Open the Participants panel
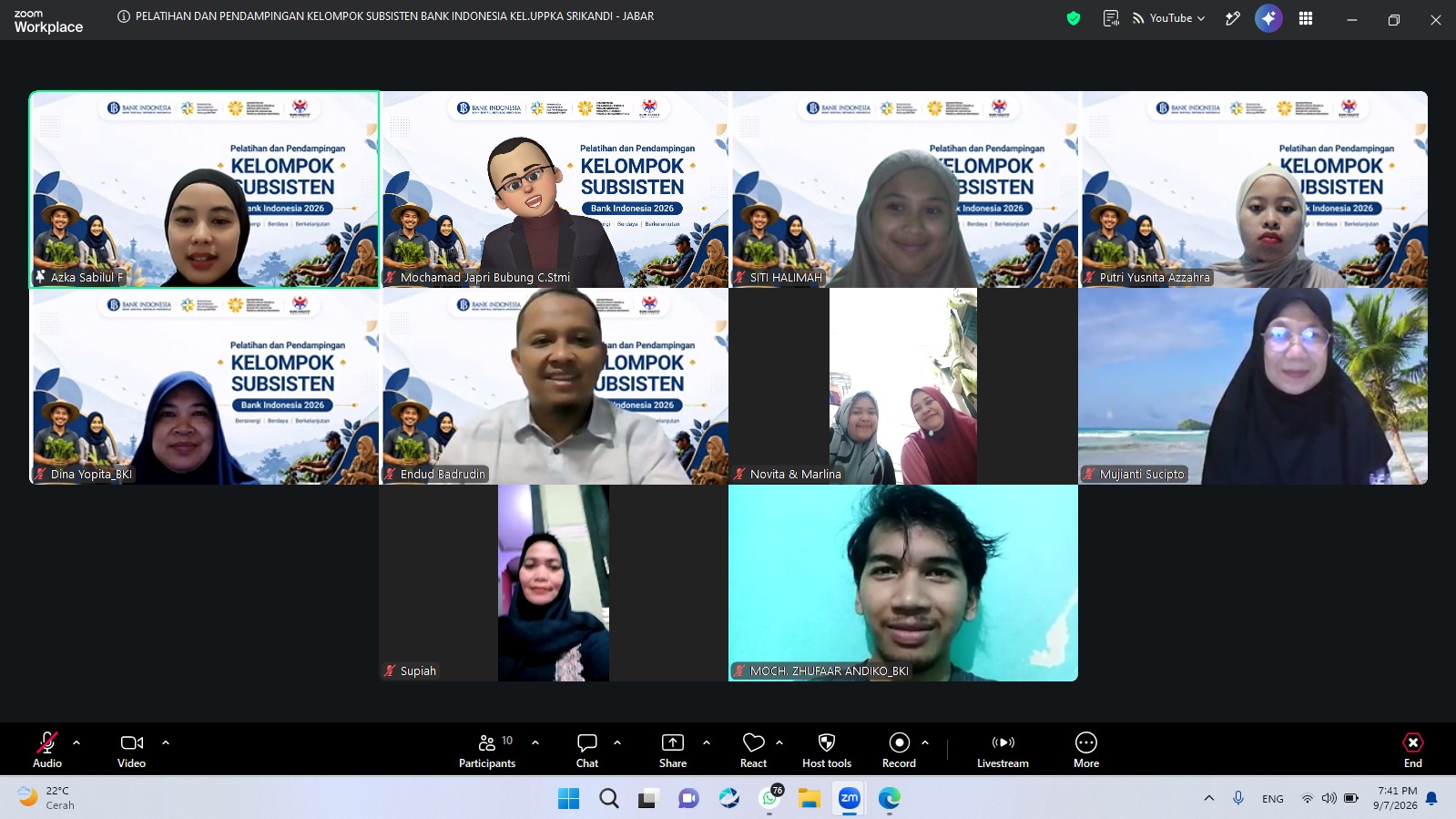The height and width of the screenshot is (819, 1456). coord(487,750)
